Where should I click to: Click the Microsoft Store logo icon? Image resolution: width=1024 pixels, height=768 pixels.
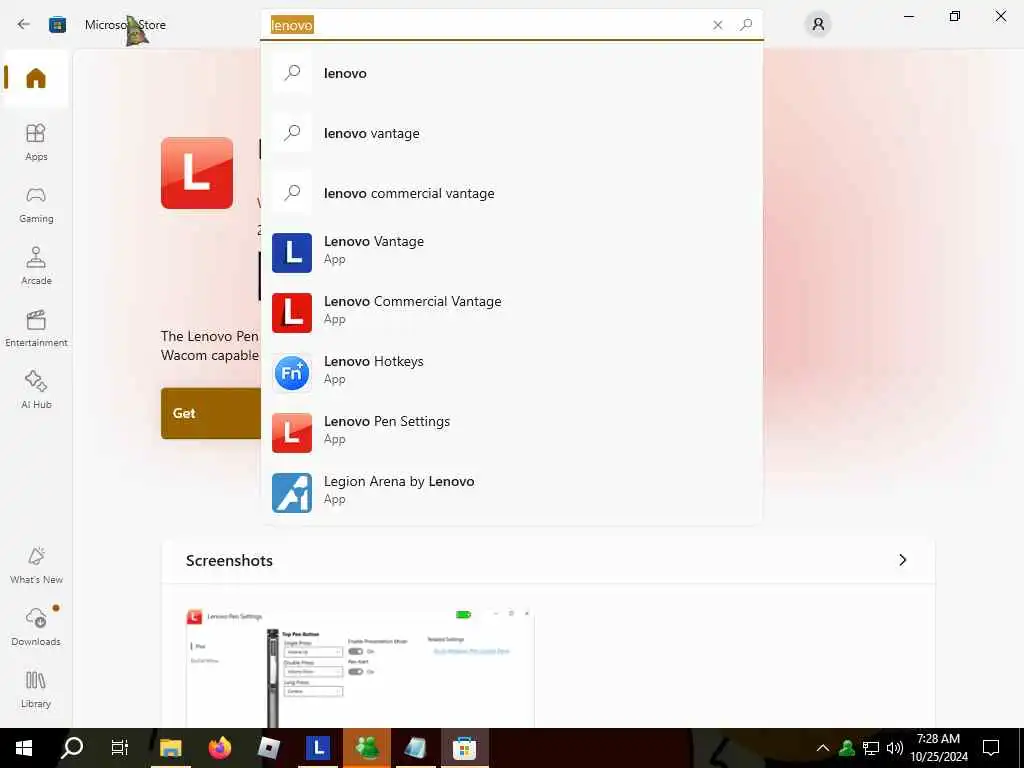[57, 25]
